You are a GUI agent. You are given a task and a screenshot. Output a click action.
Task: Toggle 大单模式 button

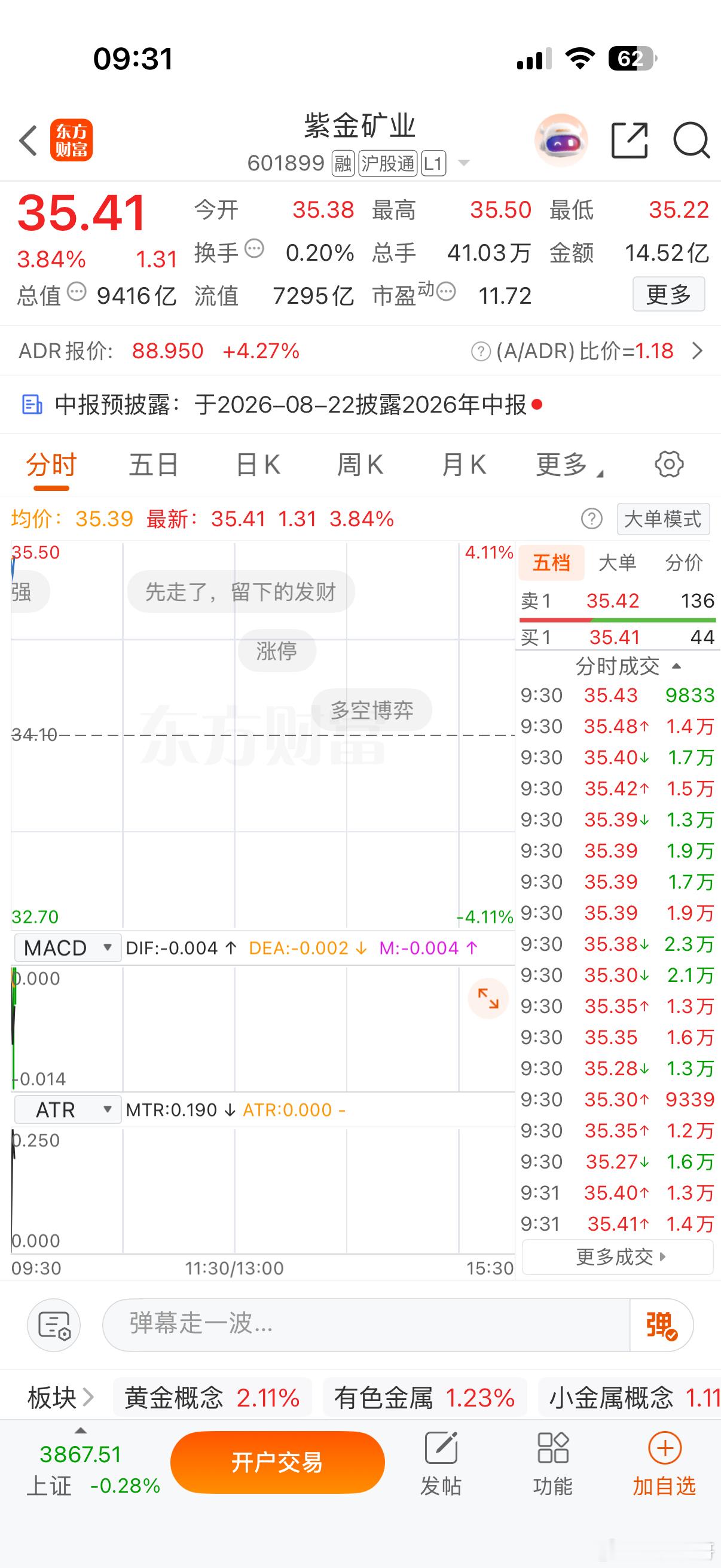click(662, 519)
